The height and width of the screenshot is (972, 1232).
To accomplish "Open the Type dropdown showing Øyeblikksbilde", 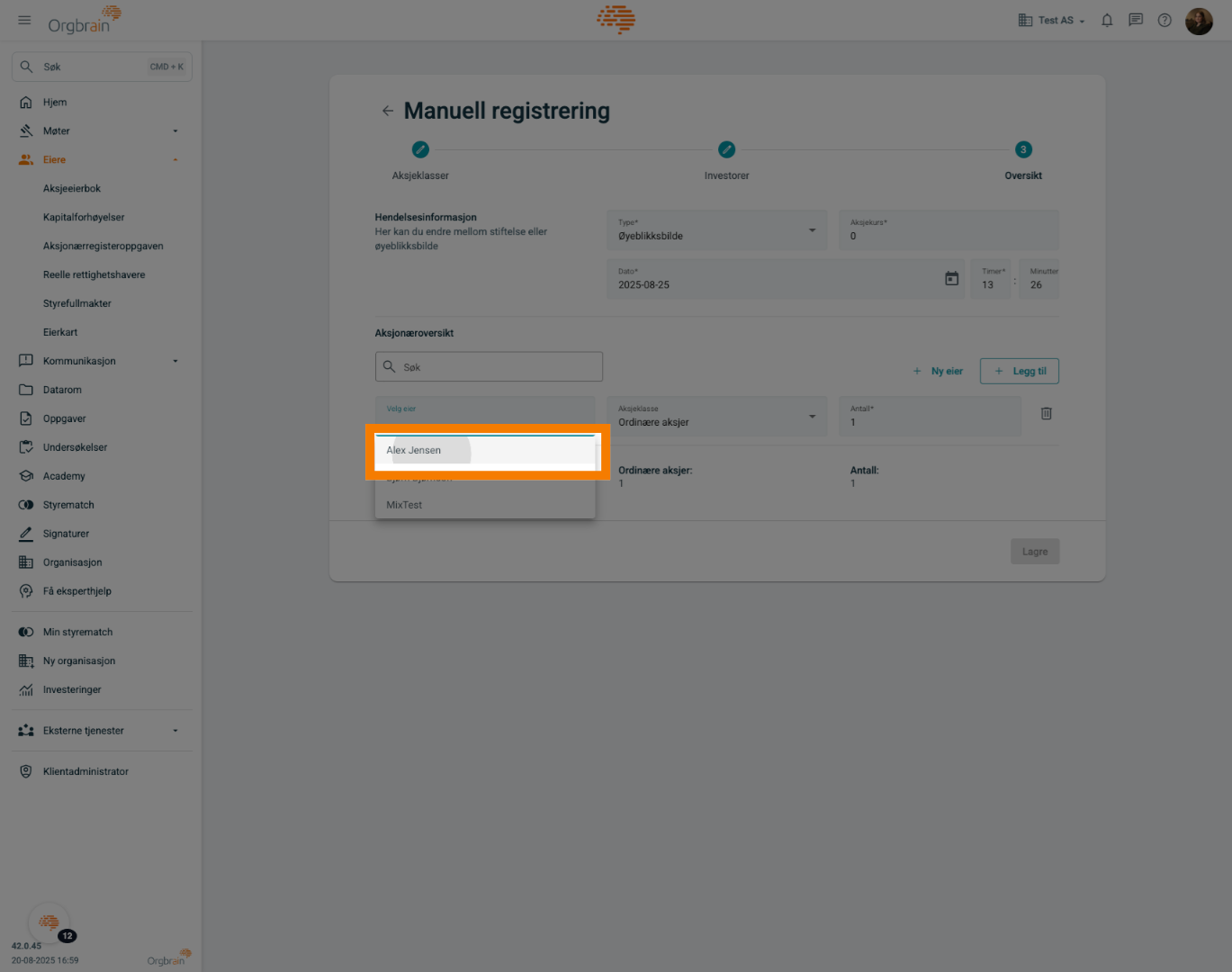I will click(717, 230).
